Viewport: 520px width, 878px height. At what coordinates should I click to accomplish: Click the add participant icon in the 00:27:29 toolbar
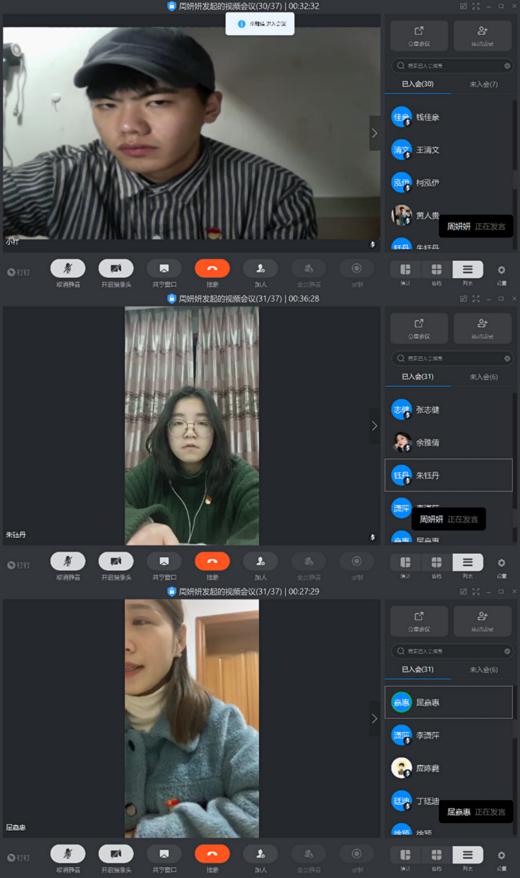260,853
